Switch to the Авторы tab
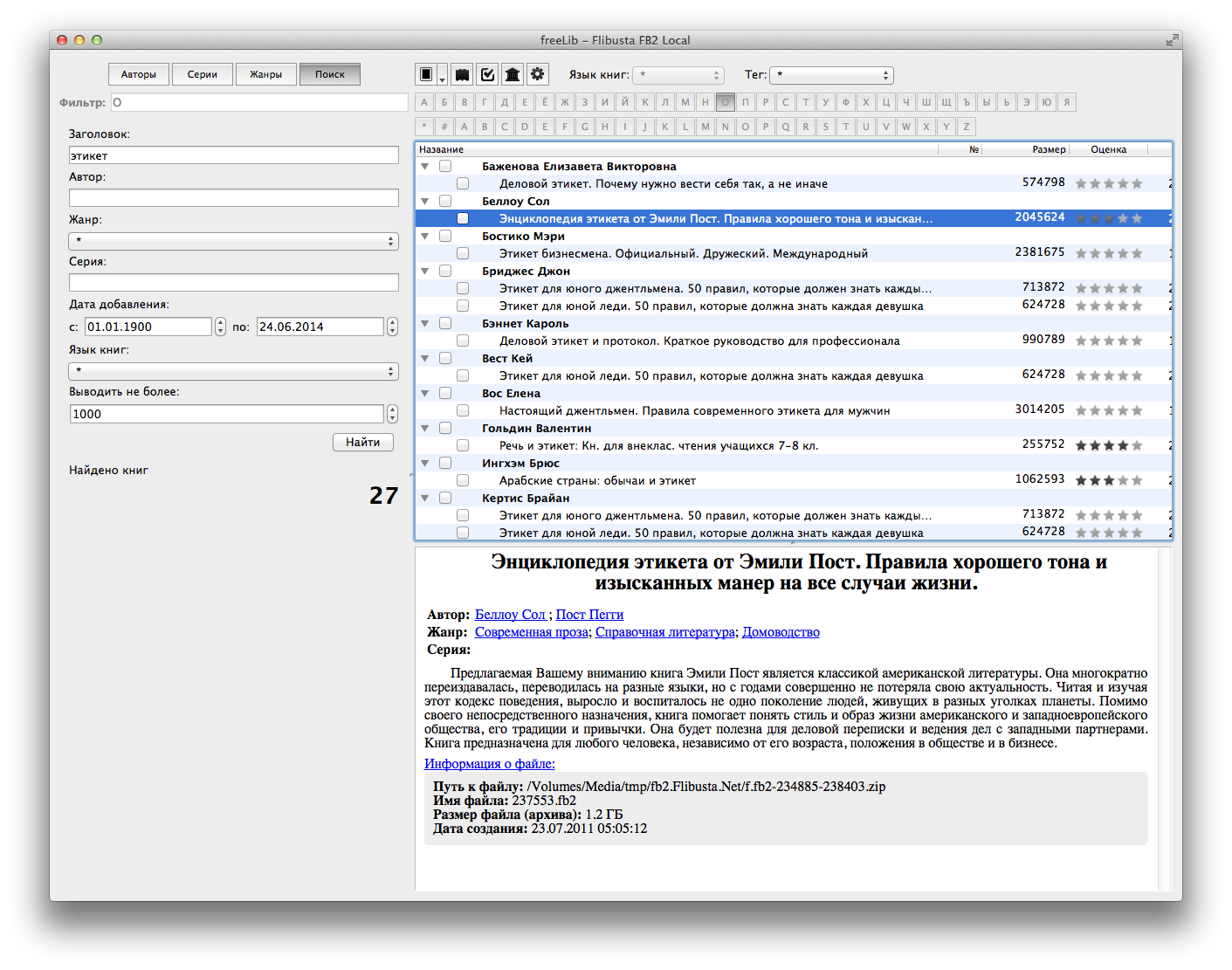The height and width of the screenshot is (970, 1232). 139,74
